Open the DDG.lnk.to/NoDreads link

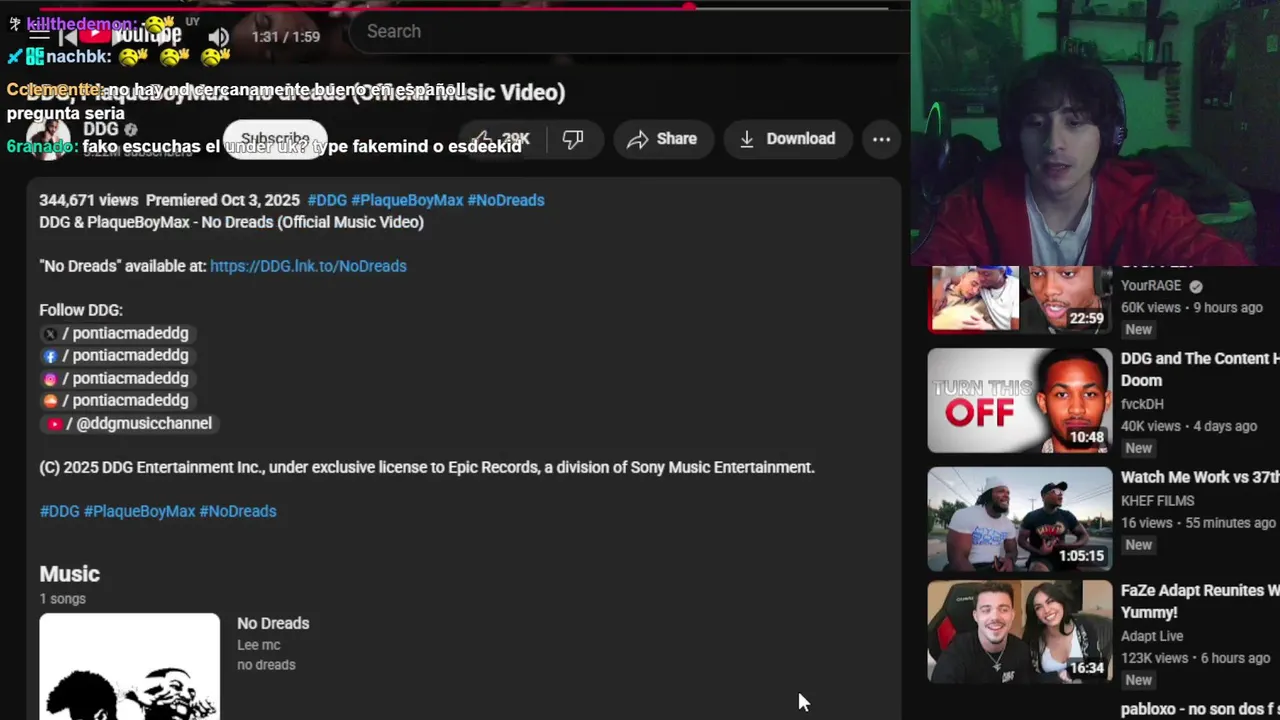point(308,266)
